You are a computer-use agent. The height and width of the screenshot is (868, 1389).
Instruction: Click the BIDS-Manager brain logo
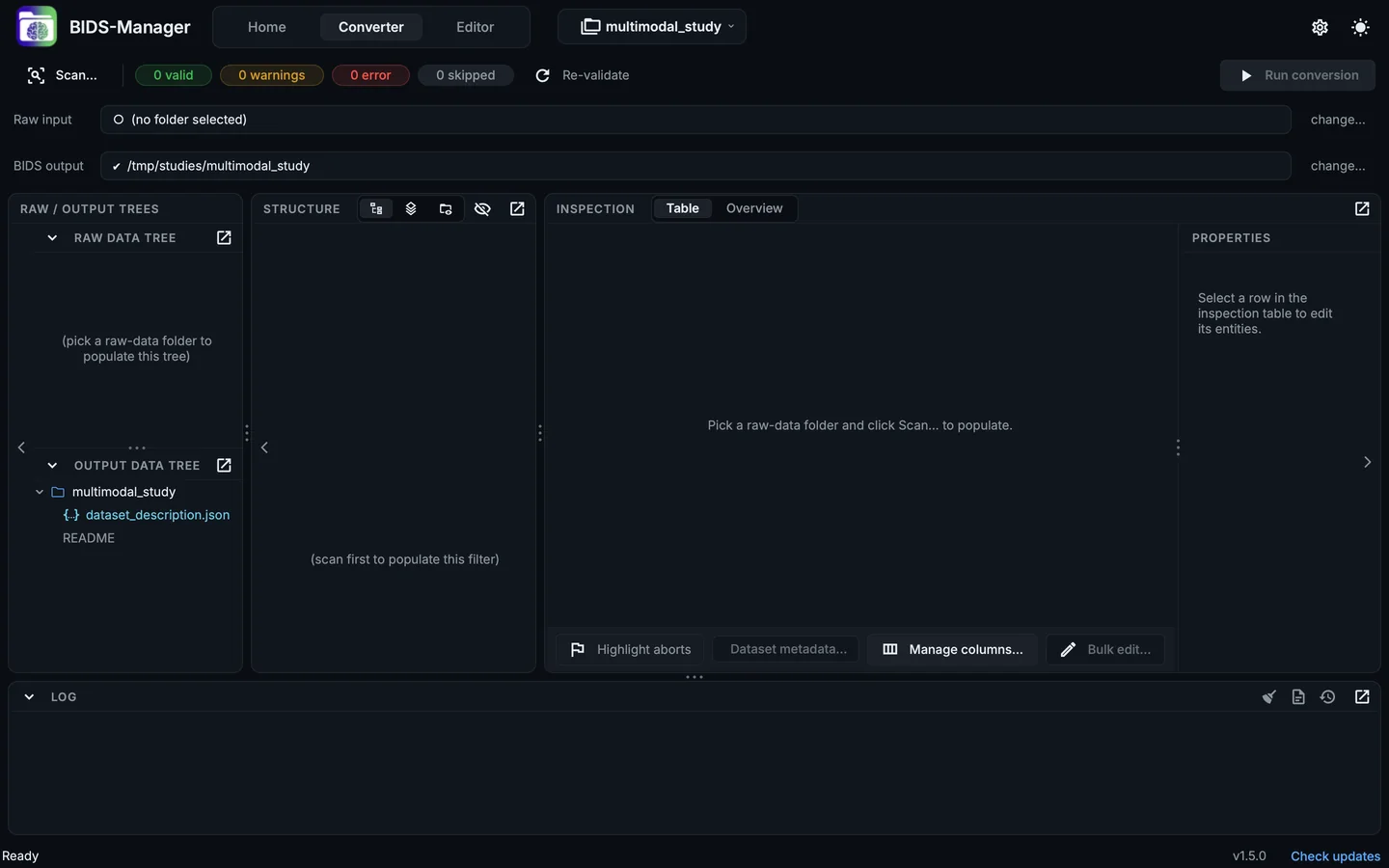pos(37,27)
